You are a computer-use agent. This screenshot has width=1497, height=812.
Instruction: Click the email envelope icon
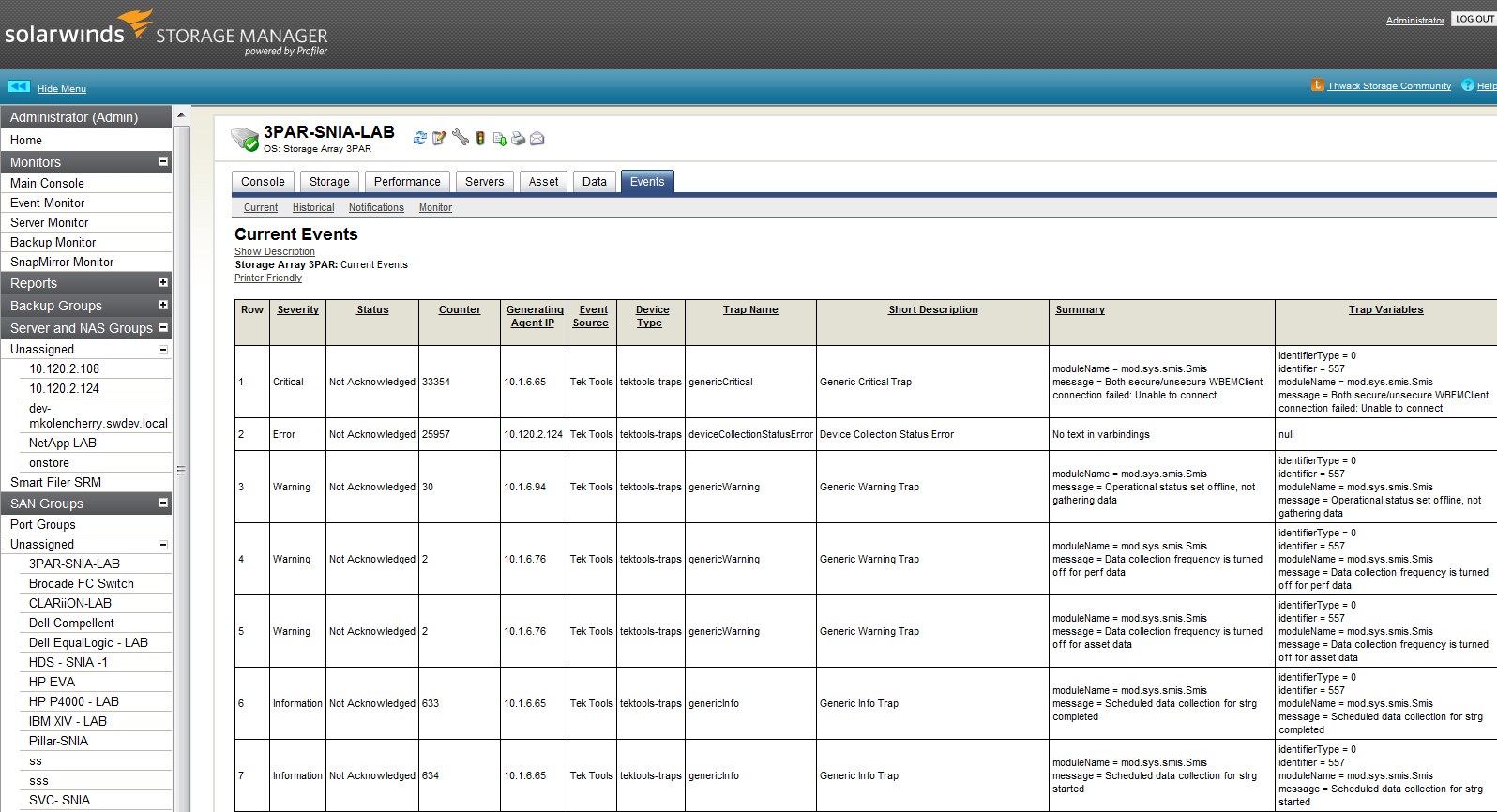[537, 139]
